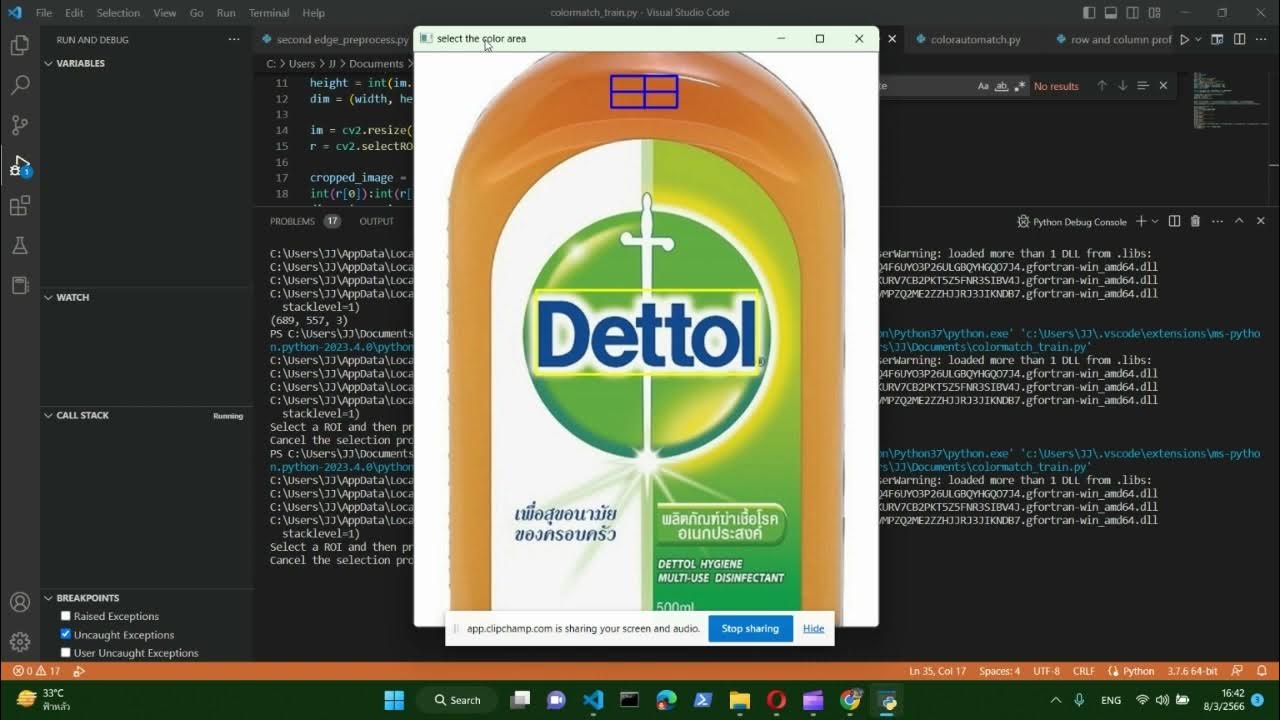
Task: Disable Uncaught Exceptions breakpoint
Action: tap(66, 634)
